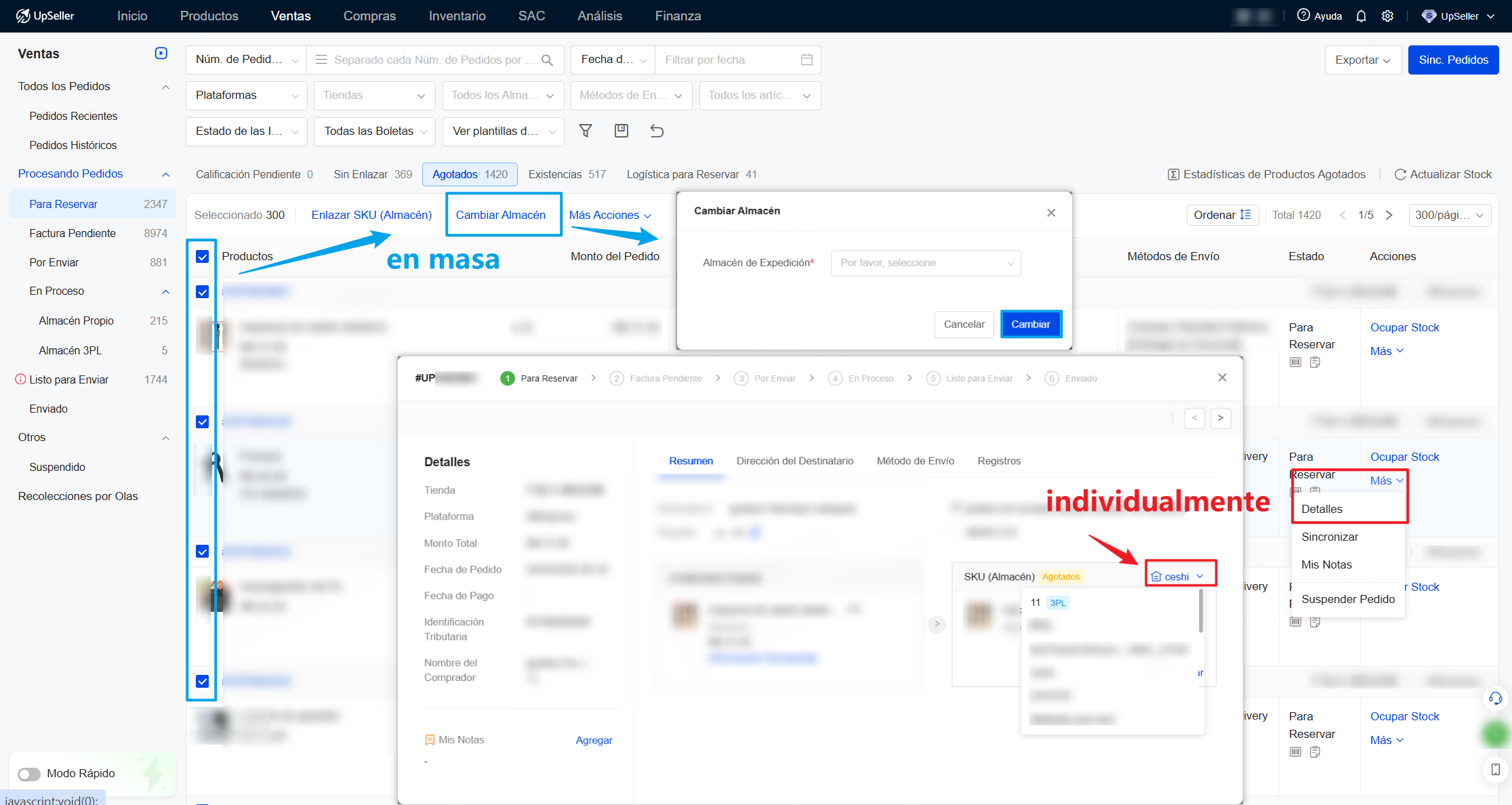Open the Almacén de Expedición dropdown
This screenshot has width=1512, height=805.
pyautogui.click(x=926, y=263)
